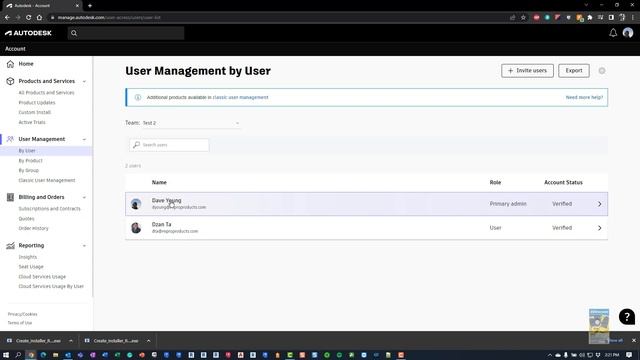Collapse User Management section
640x360 pixels.
[84, 140]
